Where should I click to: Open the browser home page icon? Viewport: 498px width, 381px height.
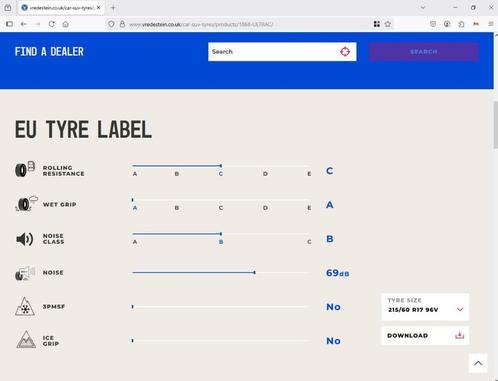pos(66,24)
